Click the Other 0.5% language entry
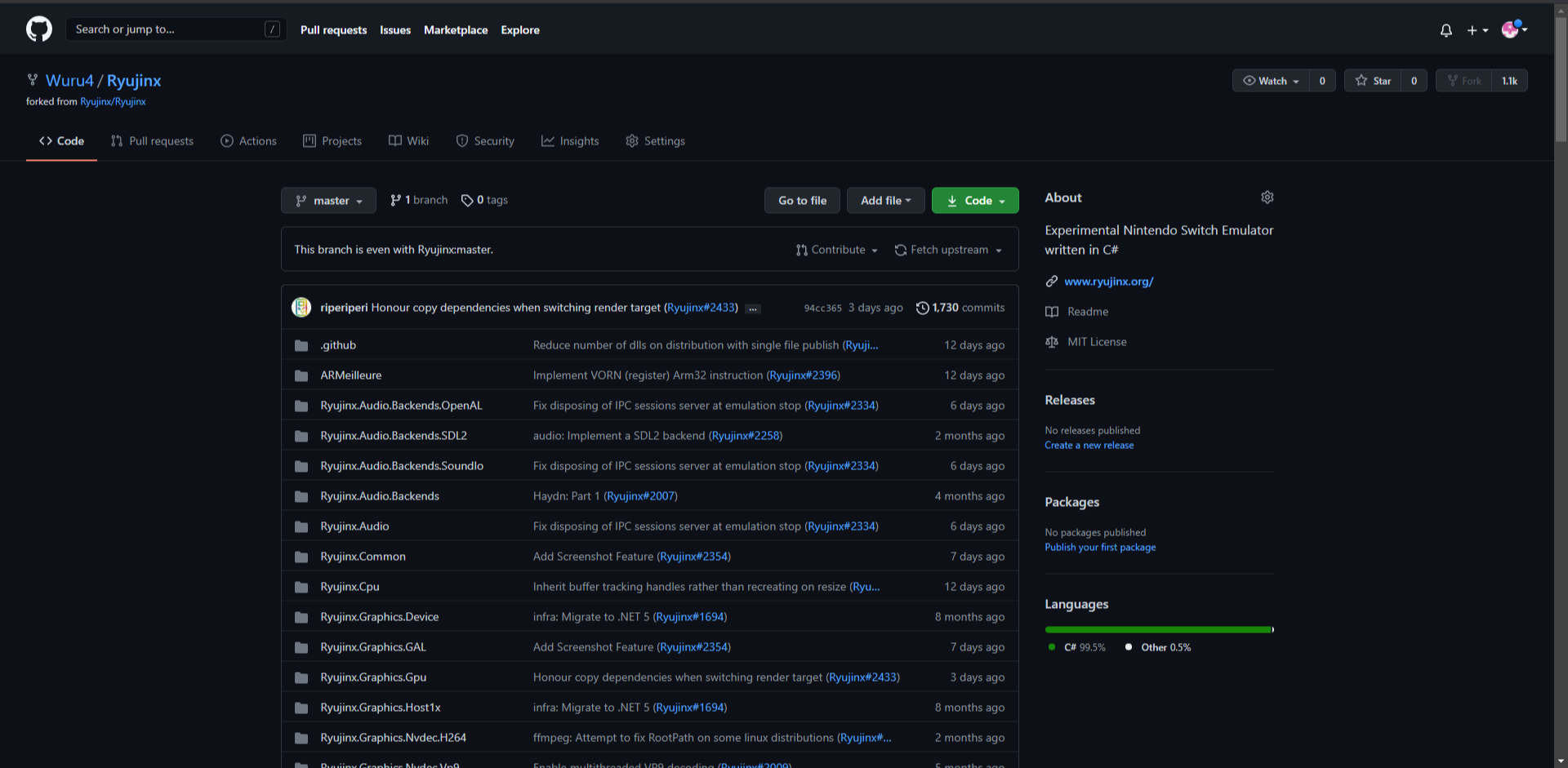The width and height of the screenshot is (1568, 768). point(1158,647)
